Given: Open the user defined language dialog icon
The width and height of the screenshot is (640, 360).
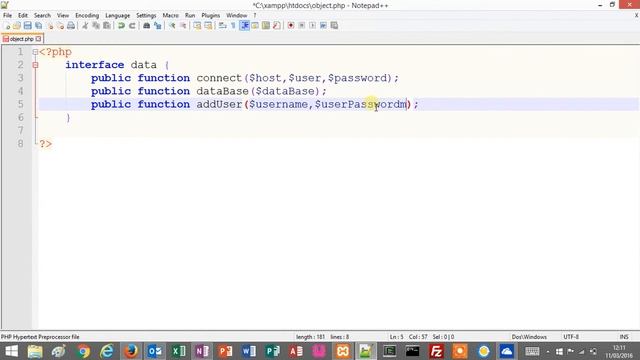Looking at the screenshot, I should tap(255, 26).
